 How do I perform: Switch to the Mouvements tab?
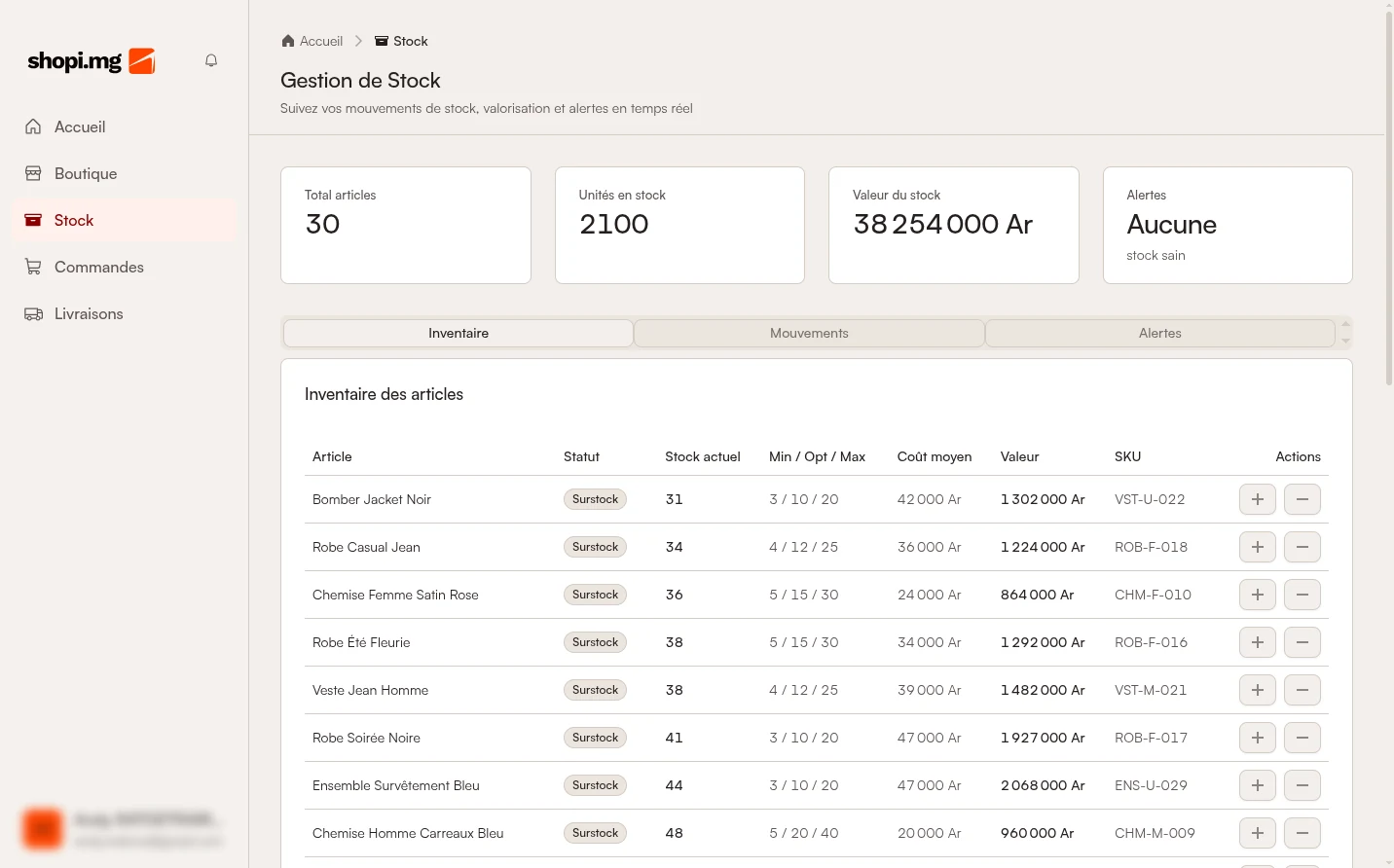pos(809,333)
